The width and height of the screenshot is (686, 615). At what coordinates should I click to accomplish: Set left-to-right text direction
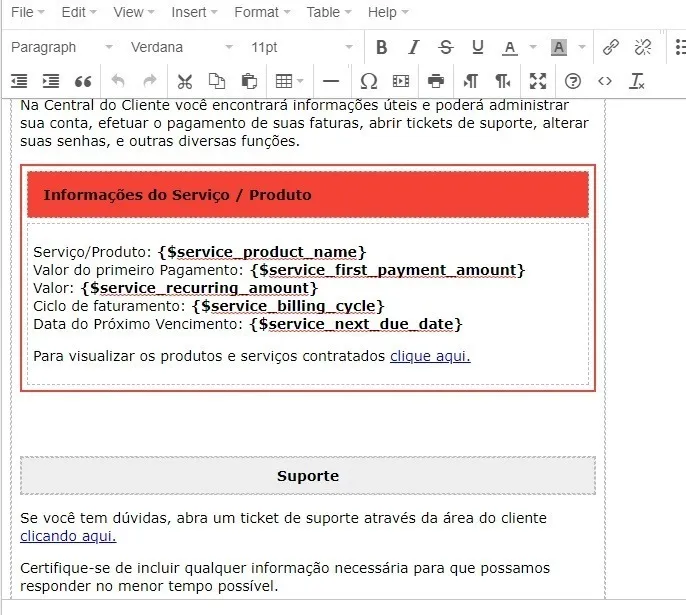[471, 81]
